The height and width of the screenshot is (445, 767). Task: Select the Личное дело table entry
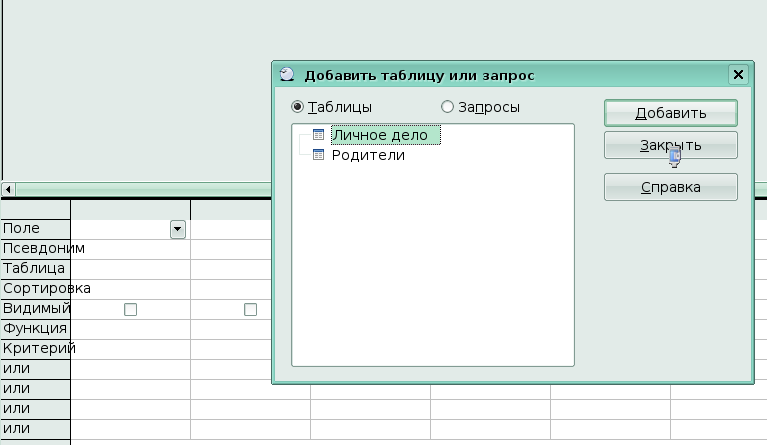coord(380,135)
